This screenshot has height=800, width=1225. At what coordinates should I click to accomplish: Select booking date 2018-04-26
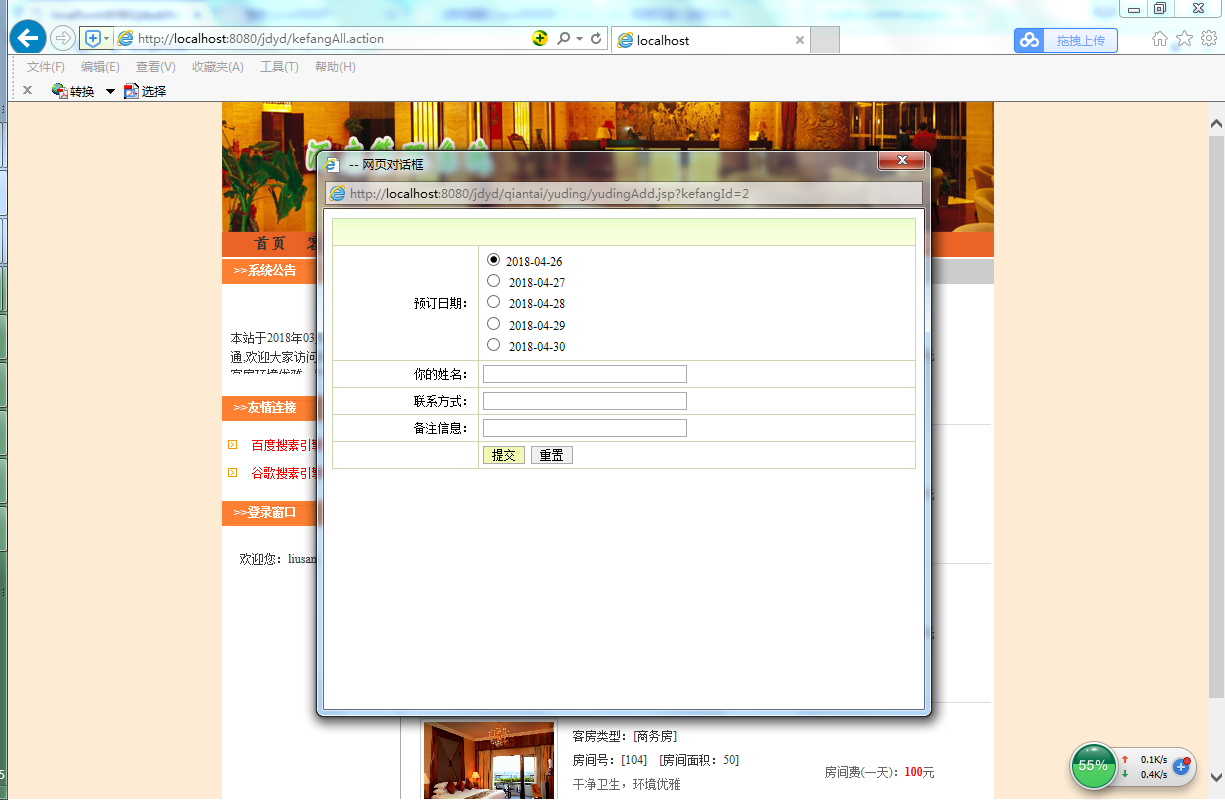[x=493, y=259]
